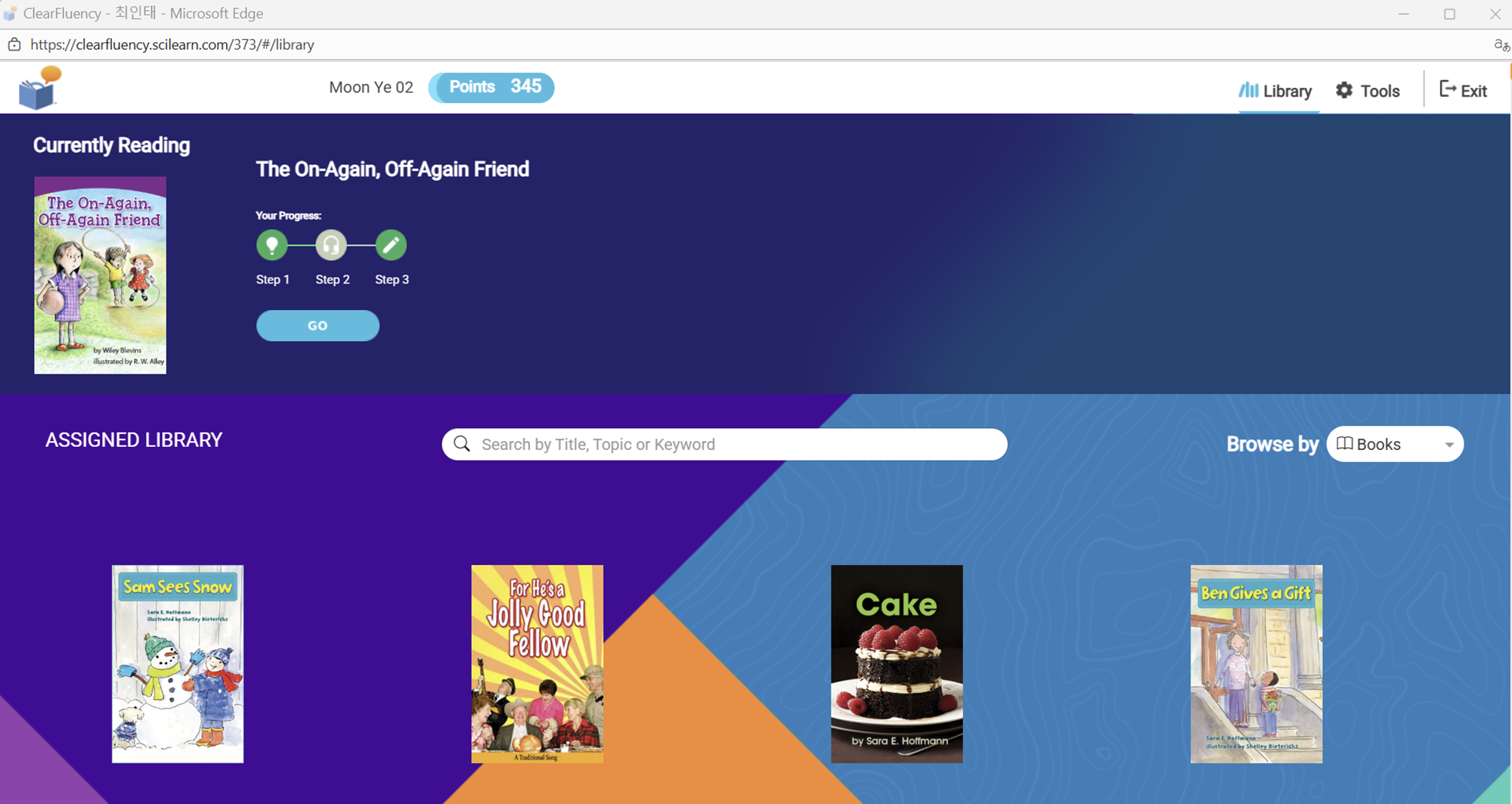
Task: Select the Cake book cover
Action: (897, 663)
